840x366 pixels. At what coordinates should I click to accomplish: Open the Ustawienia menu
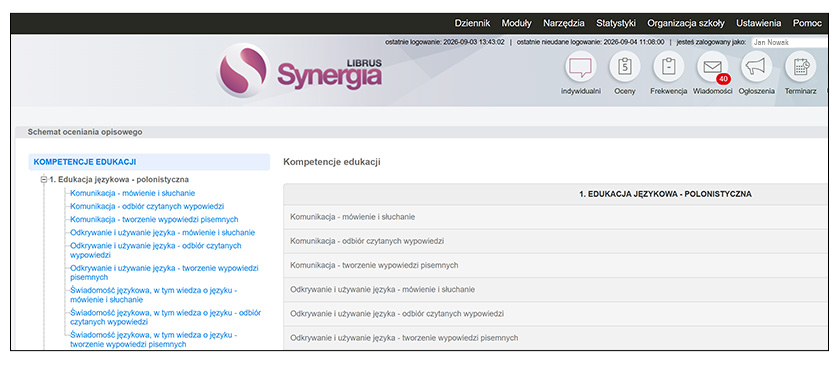pyautogui.click(x=759, y=24)
